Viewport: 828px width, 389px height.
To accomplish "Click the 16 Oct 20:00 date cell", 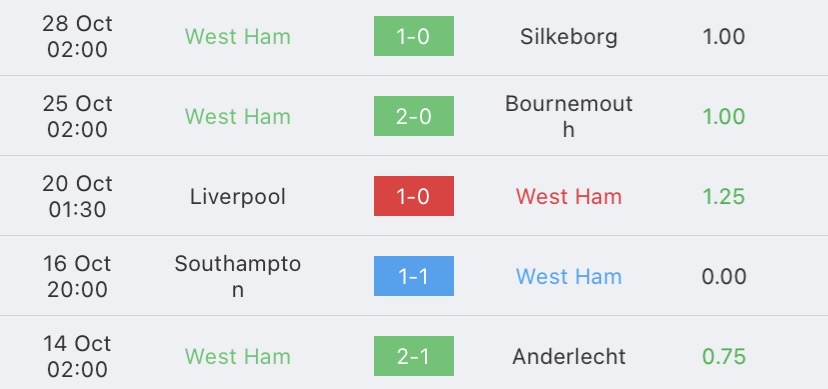I will (78, 277).
